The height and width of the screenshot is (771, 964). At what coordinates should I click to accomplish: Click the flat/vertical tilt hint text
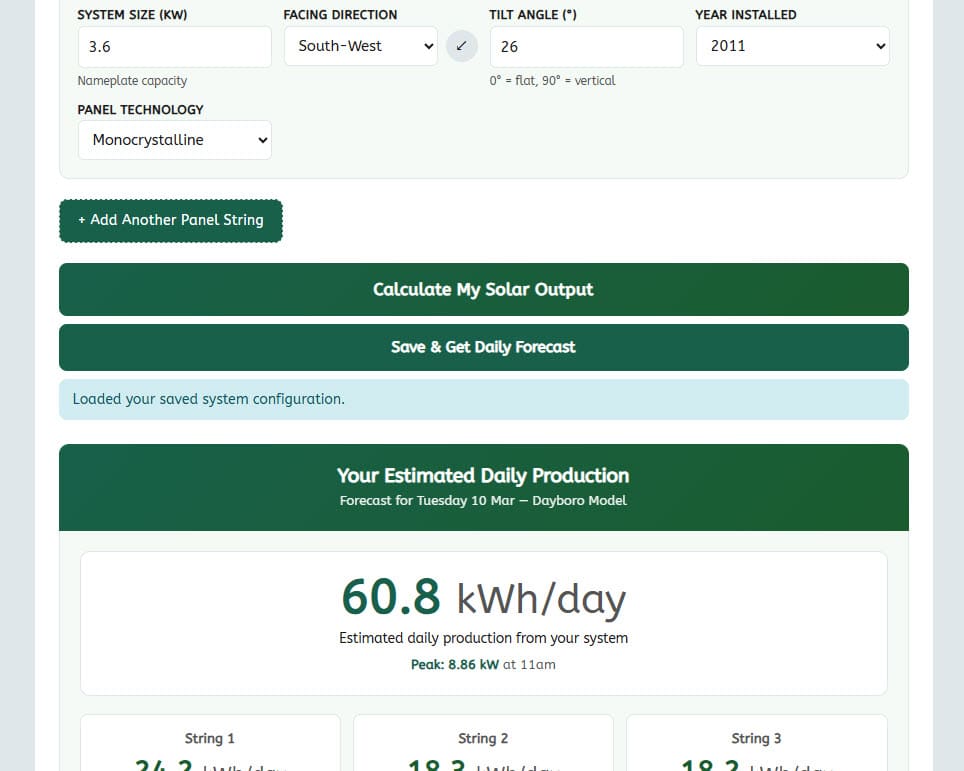click(552, 81)
